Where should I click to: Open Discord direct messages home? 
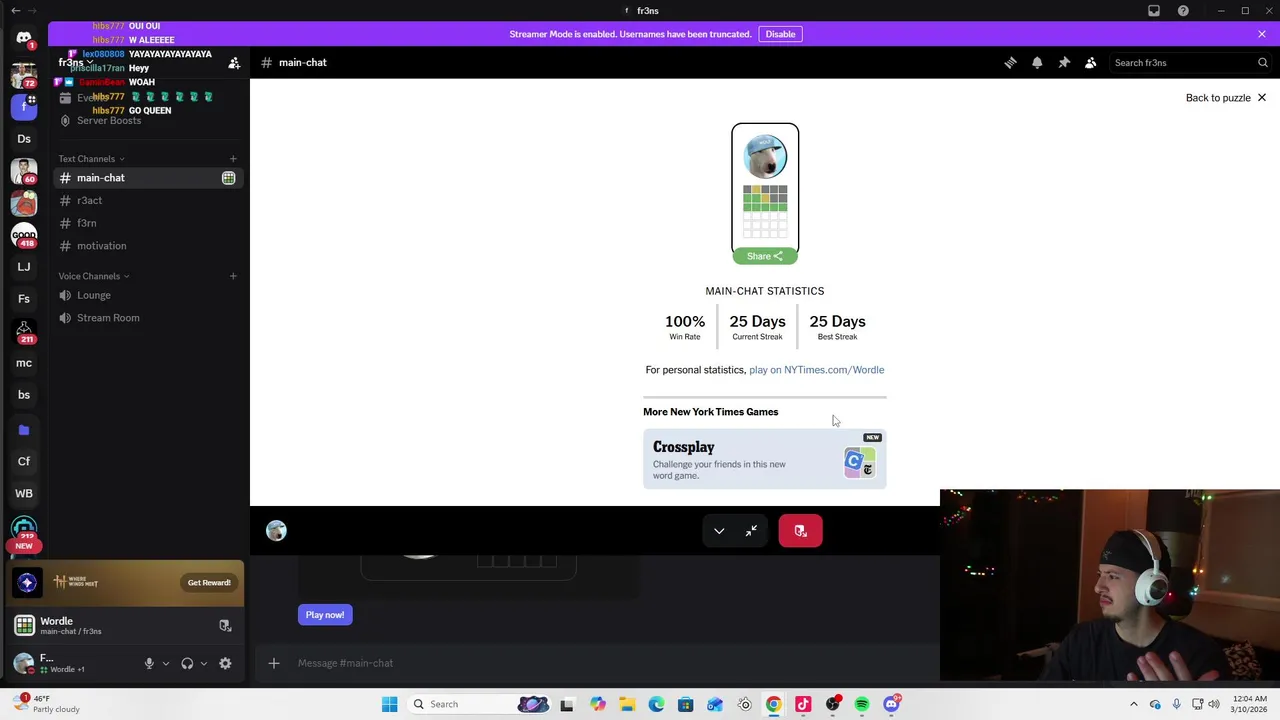tap(24, 37)
